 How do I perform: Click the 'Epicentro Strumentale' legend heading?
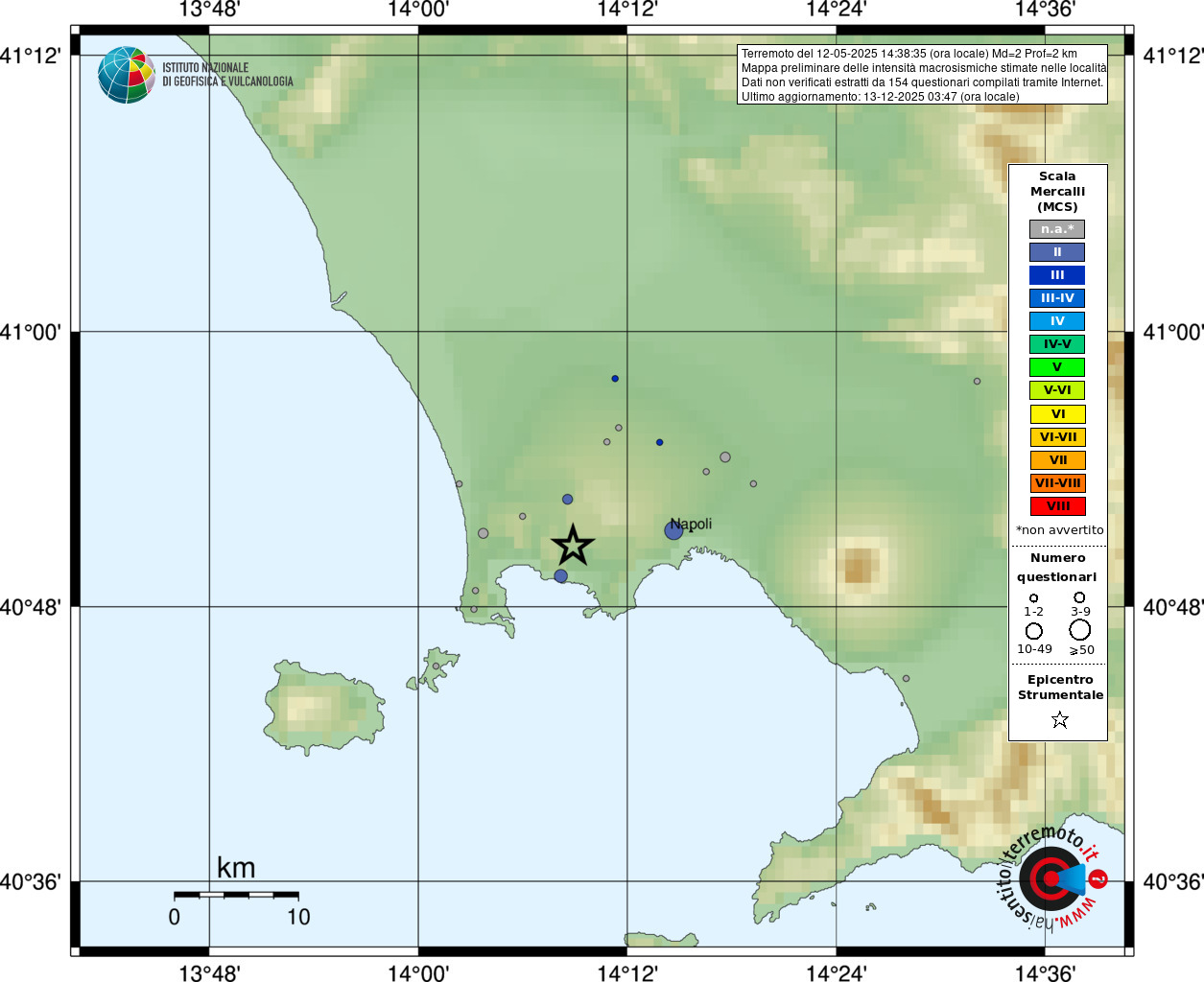pyautogui.click(x=1060, y=687)
